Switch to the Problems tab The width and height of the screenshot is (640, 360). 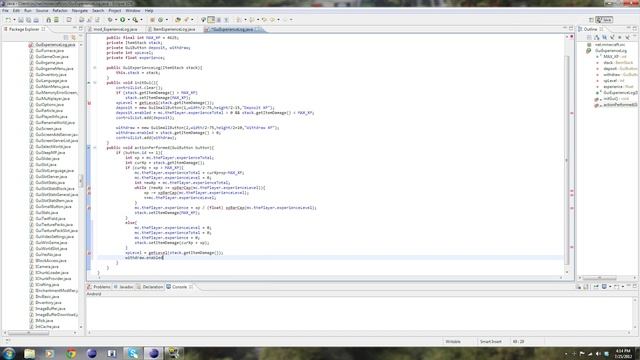[99, 287]
